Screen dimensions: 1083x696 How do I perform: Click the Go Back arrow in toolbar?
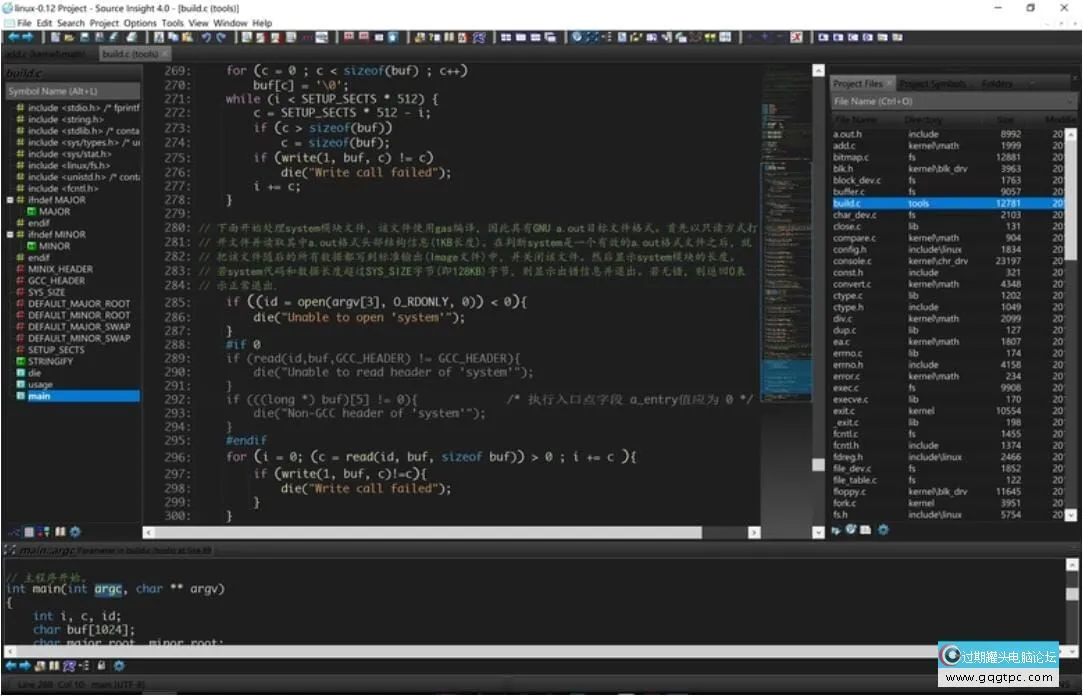pos(13,38)
